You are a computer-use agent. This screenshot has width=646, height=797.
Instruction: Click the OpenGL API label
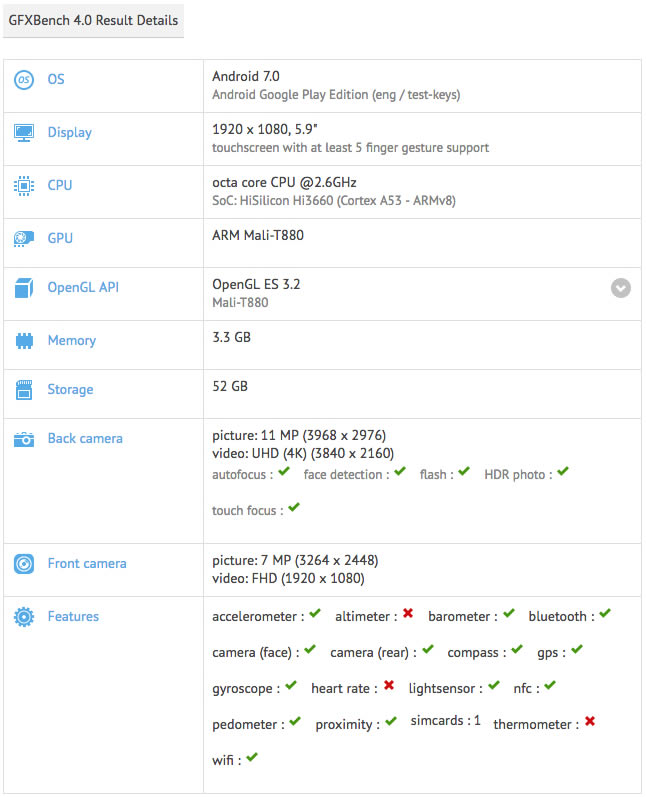pos(83,288)
